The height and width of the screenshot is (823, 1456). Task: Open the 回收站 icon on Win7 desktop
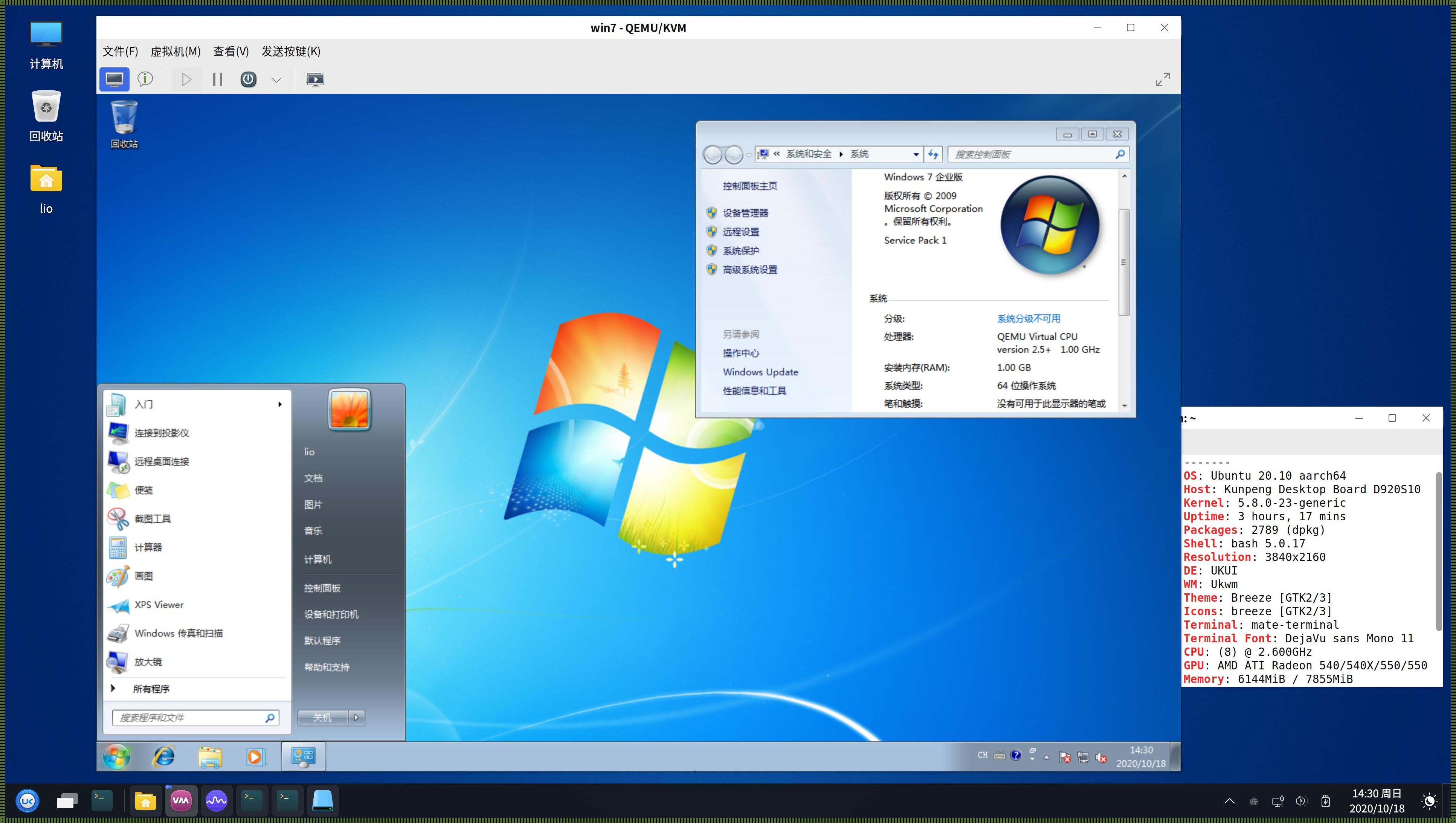click(x=124, y=124)
